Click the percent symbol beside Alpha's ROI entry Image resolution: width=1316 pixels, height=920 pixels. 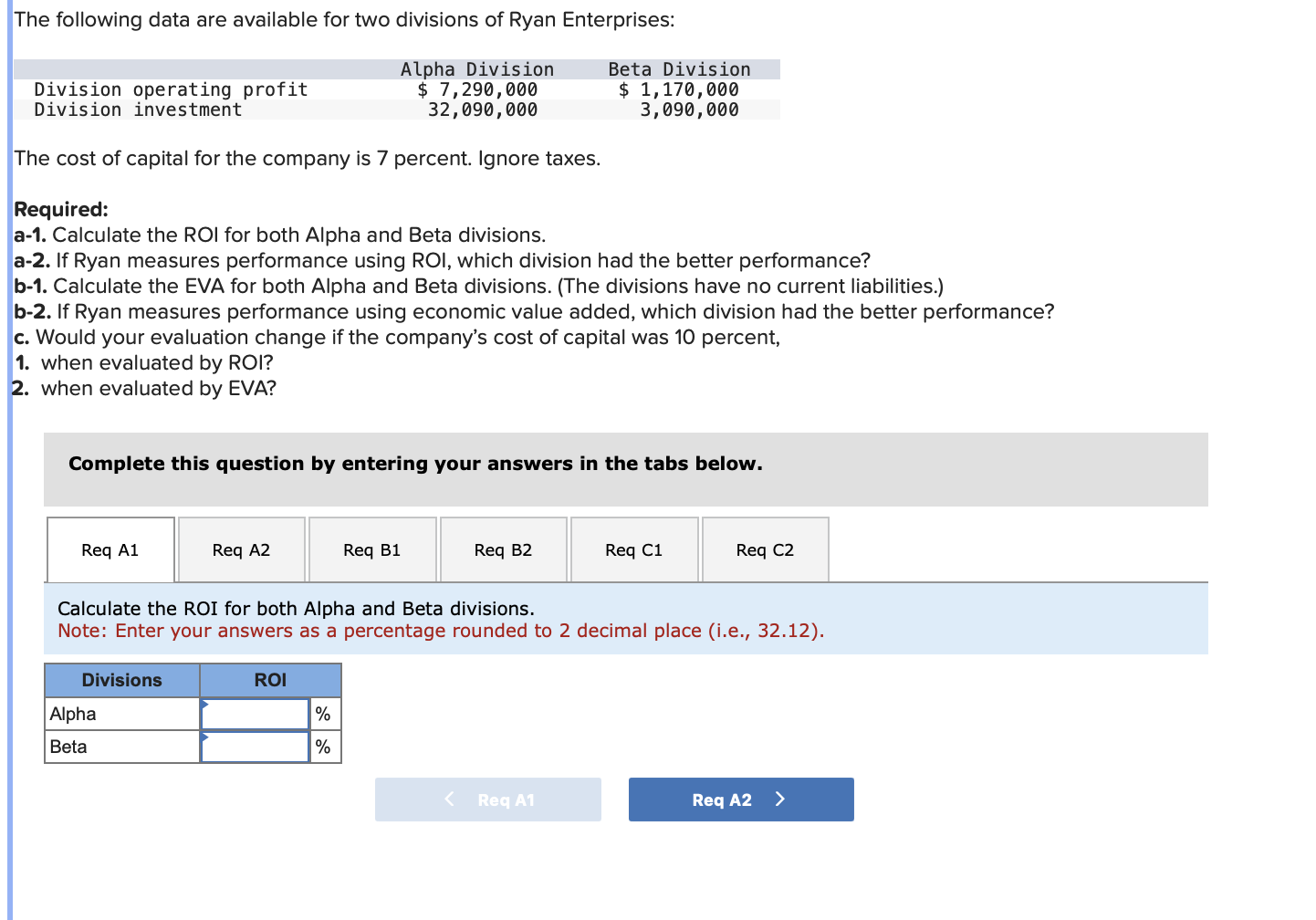322,713
